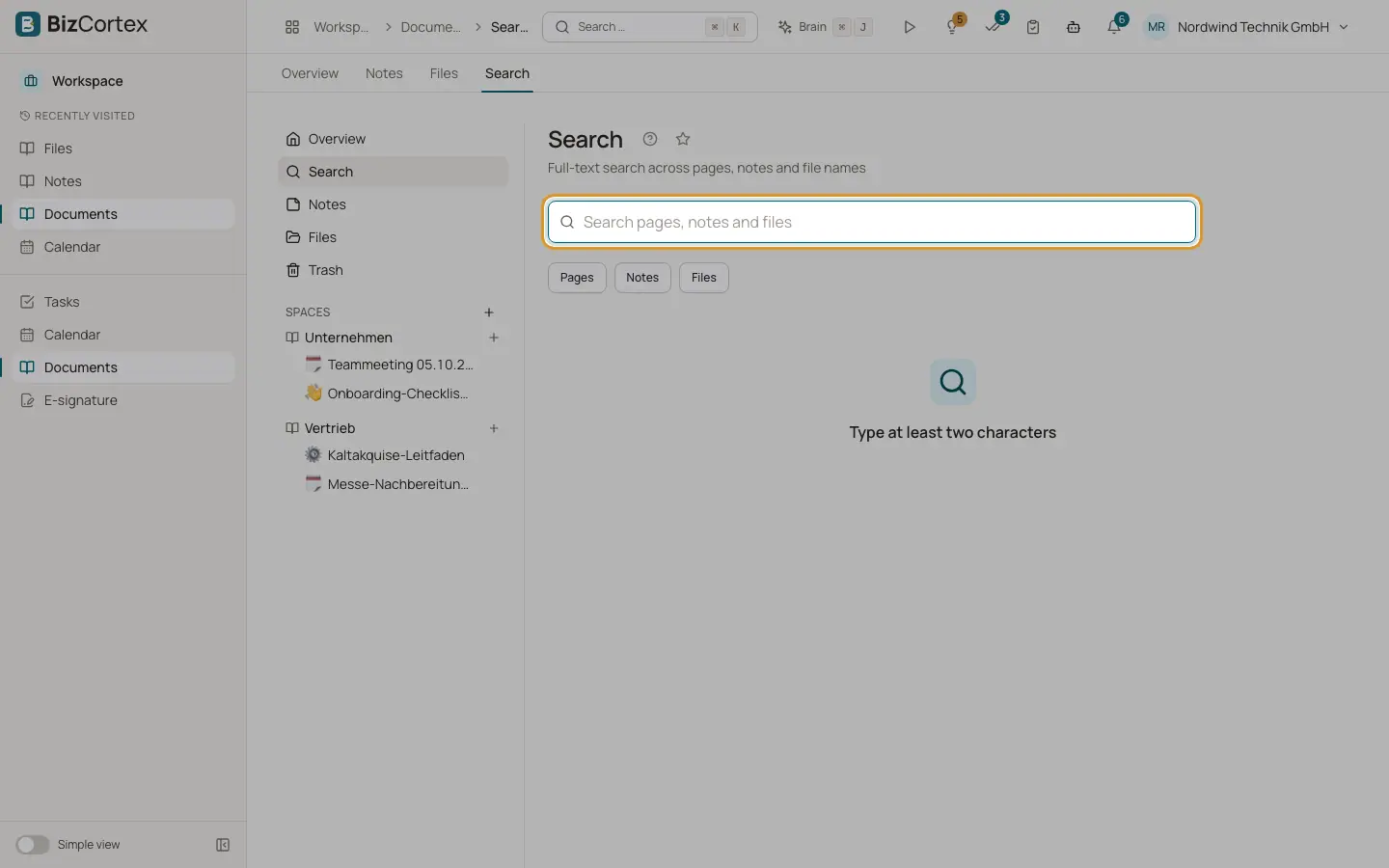Open the notifications bell icon
1389x868 pixels.
[1114, 27]
